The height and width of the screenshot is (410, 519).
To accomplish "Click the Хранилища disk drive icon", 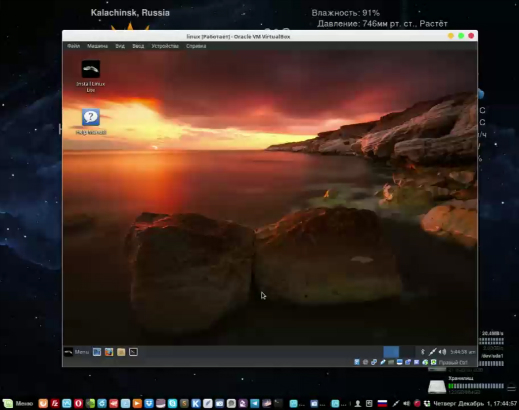I will coord(437,387).
